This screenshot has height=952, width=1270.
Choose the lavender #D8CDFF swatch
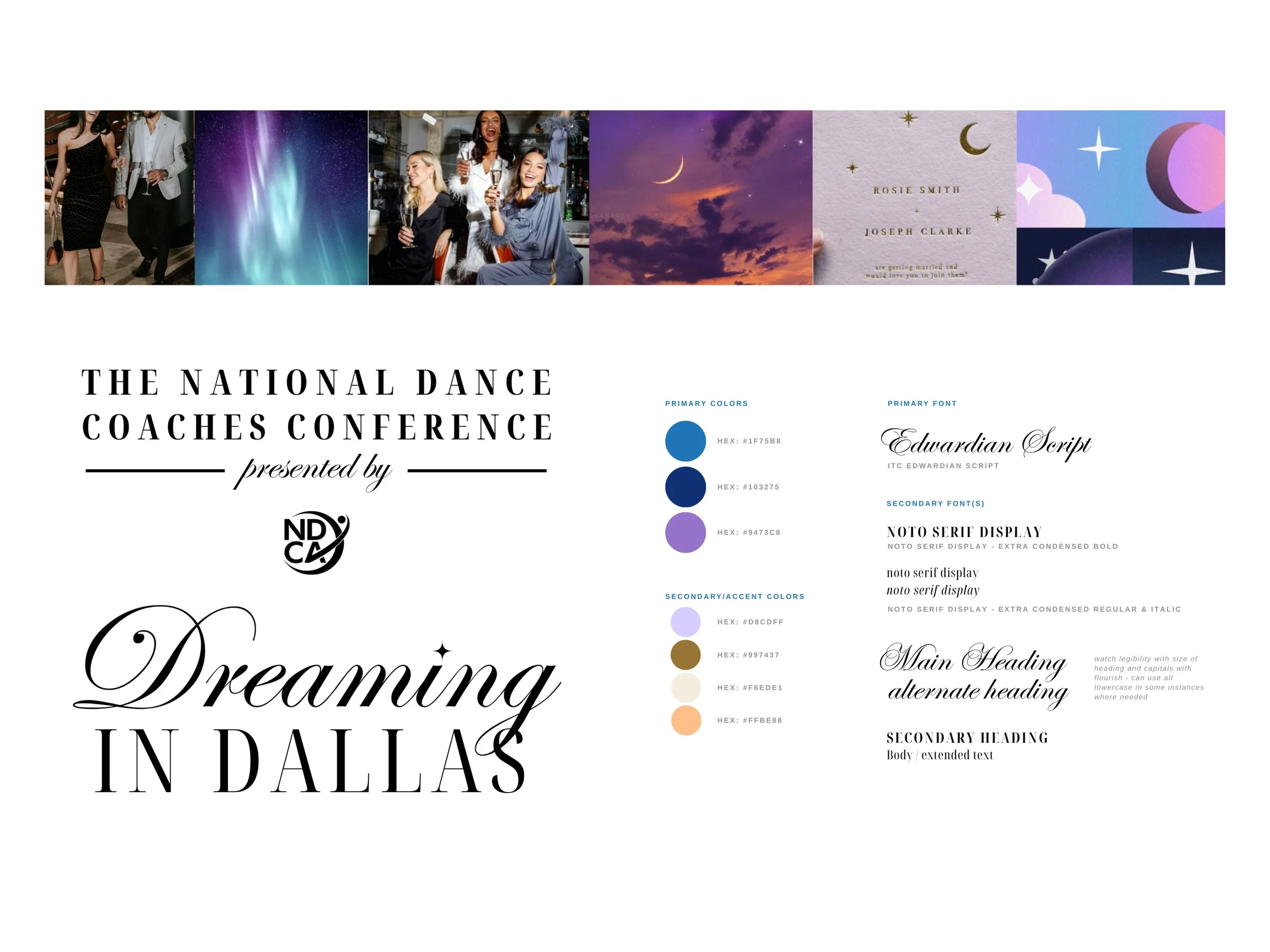pos(685,621)
